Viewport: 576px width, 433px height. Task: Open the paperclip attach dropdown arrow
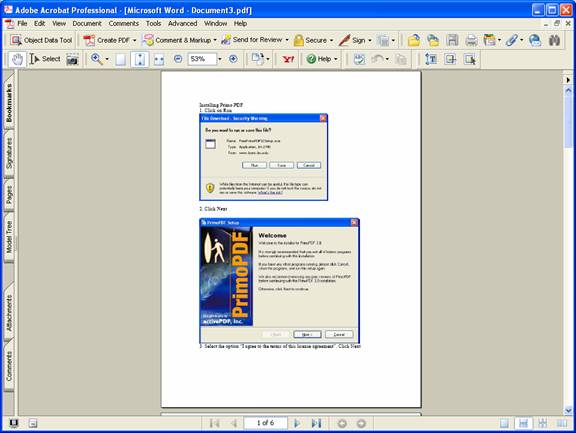pos(522,40)
